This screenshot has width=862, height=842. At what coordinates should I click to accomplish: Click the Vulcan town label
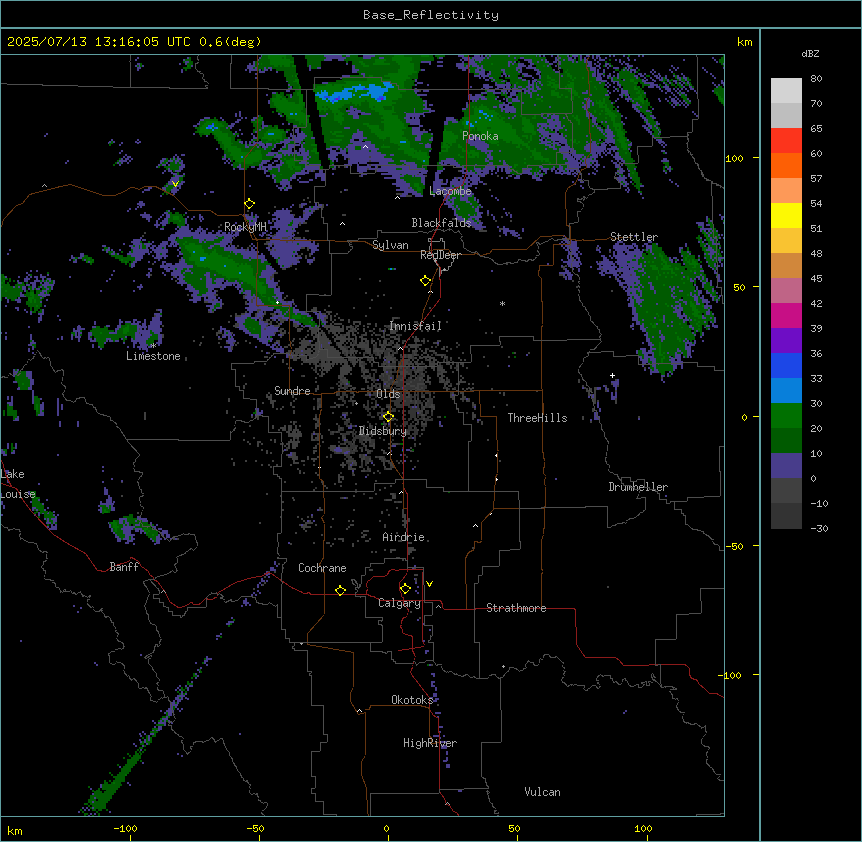[x=542, y=792]
